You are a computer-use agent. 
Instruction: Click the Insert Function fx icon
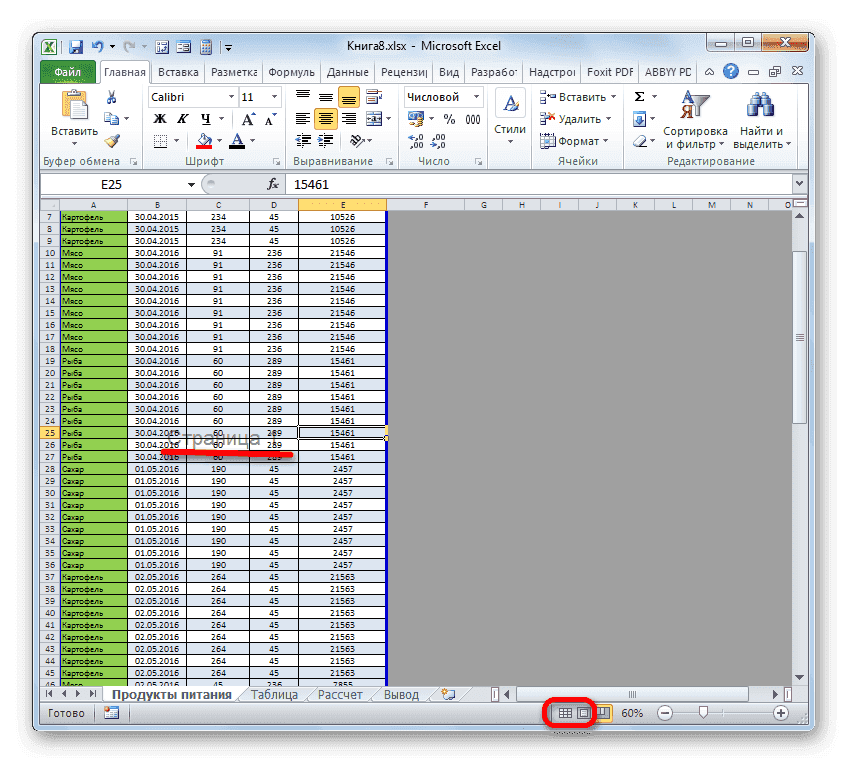click(272, 185)
